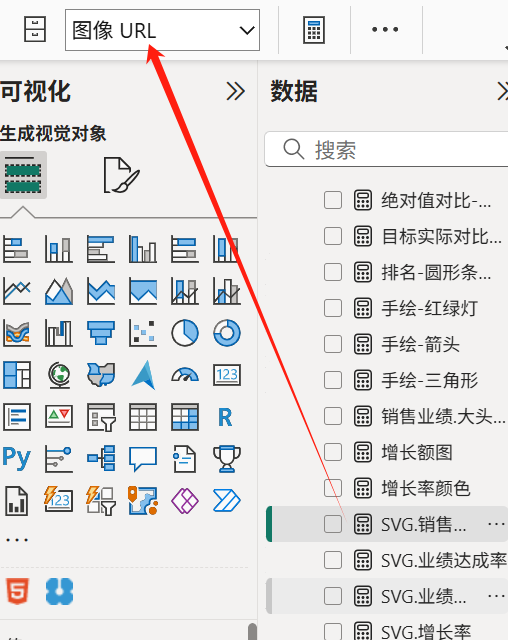
Task: Open more options for SVG.业绩 measure
Action: pos(496,596)
